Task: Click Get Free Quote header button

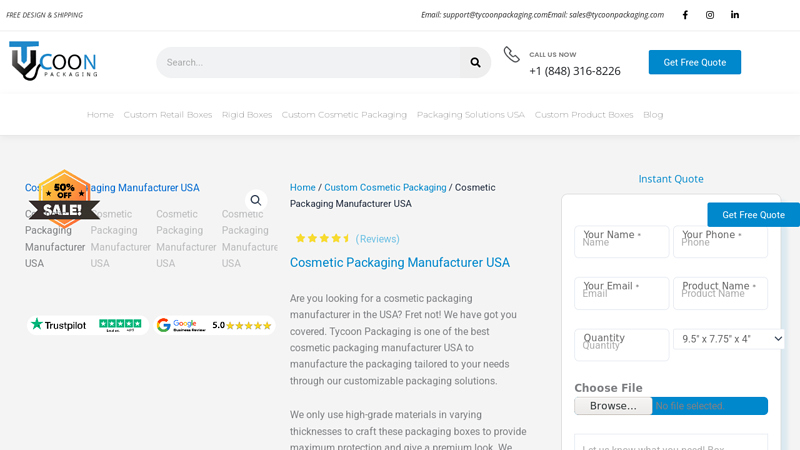Action: click(694, 62)
